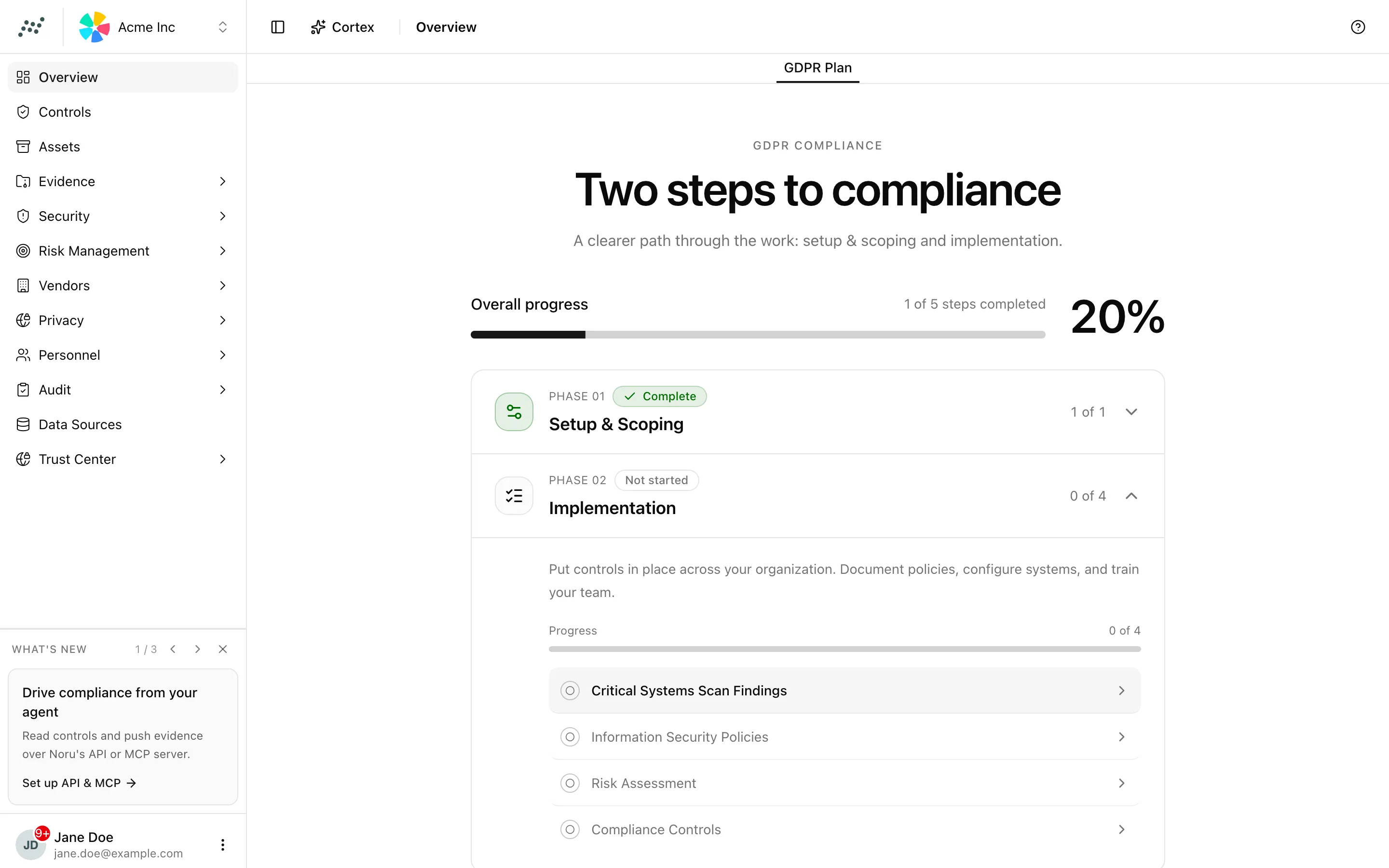Expand the Vendors menu chevron
The height and width of the screenshot is (868, 1389).
(x=223, y=285)
